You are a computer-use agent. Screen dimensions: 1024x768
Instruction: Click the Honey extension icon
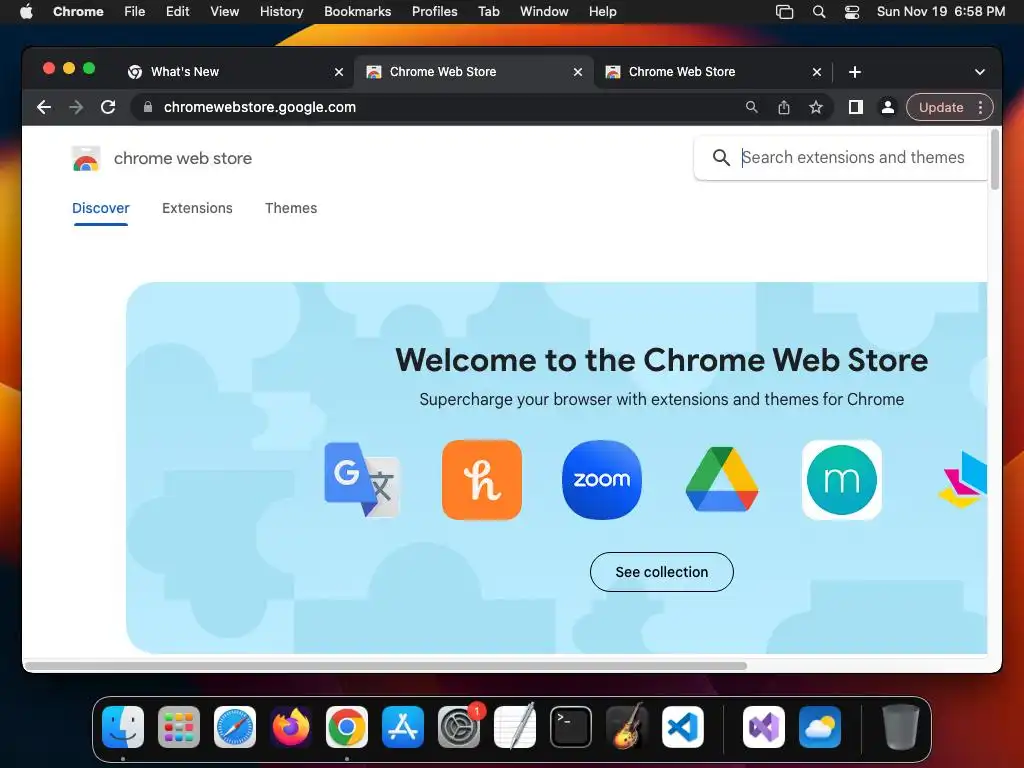[x=482, y=480]
